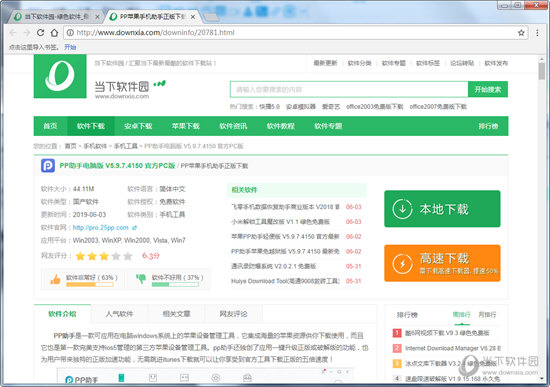Open 软件教程 in the nav bar

pos(281,126)
